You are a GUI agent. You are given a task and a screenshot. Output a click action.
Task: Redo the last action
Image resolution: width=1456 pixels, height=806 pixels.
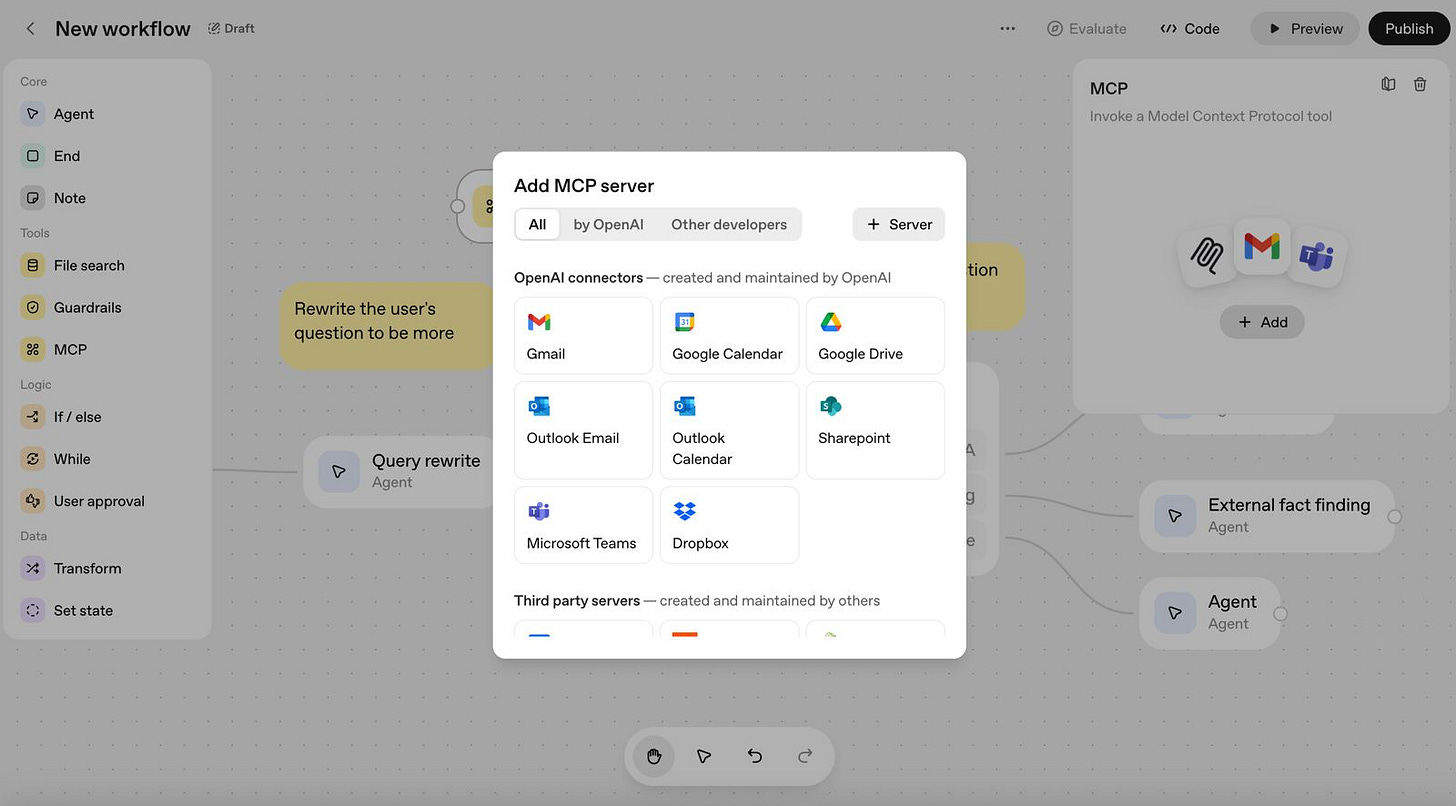point(805,756)
